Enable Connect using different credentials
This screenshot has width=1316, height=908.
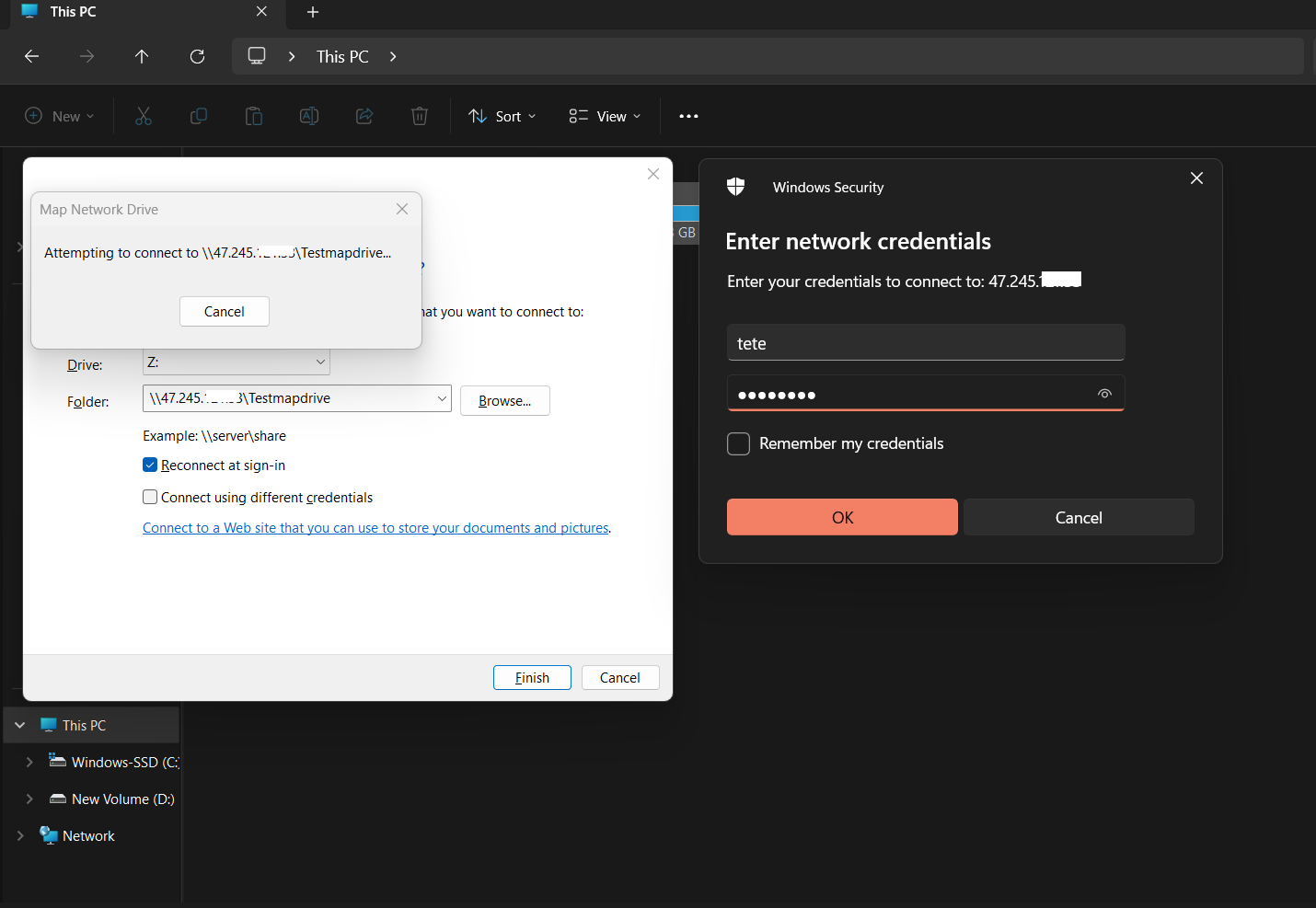pyautogui.click(x=150, y=497)
